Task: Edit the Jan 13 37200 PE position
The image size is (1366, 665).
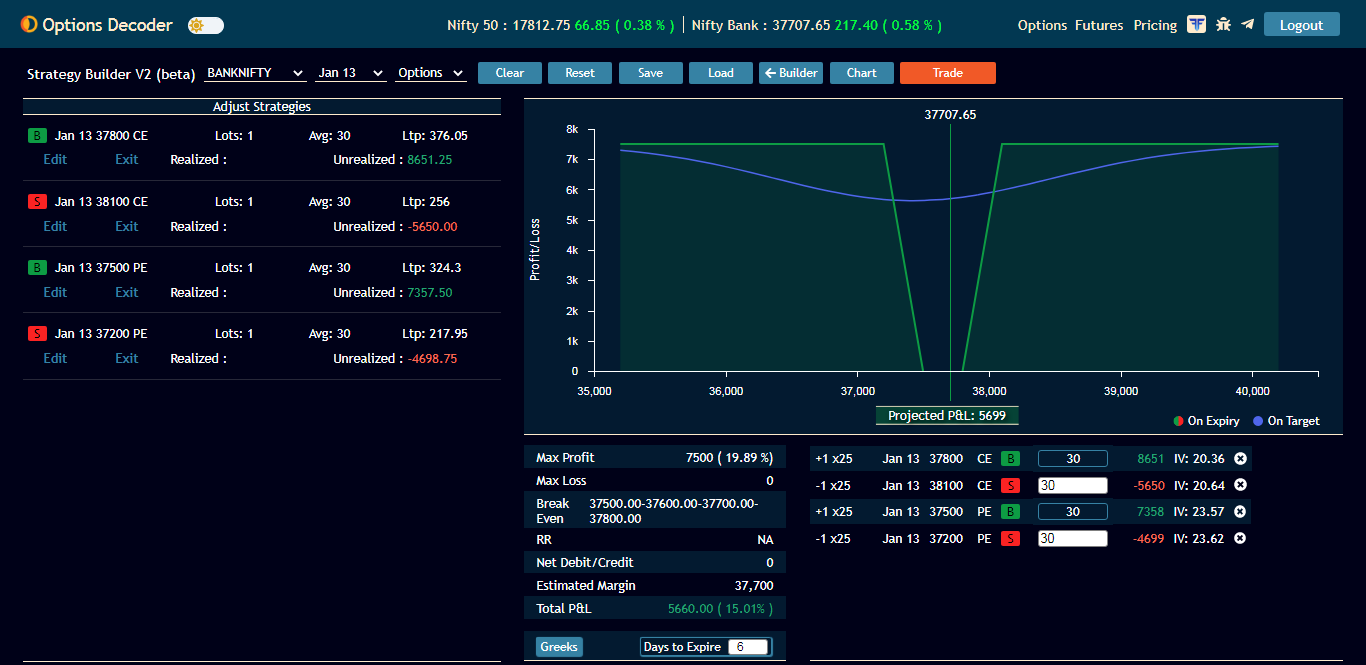Action: coord(55,358)
